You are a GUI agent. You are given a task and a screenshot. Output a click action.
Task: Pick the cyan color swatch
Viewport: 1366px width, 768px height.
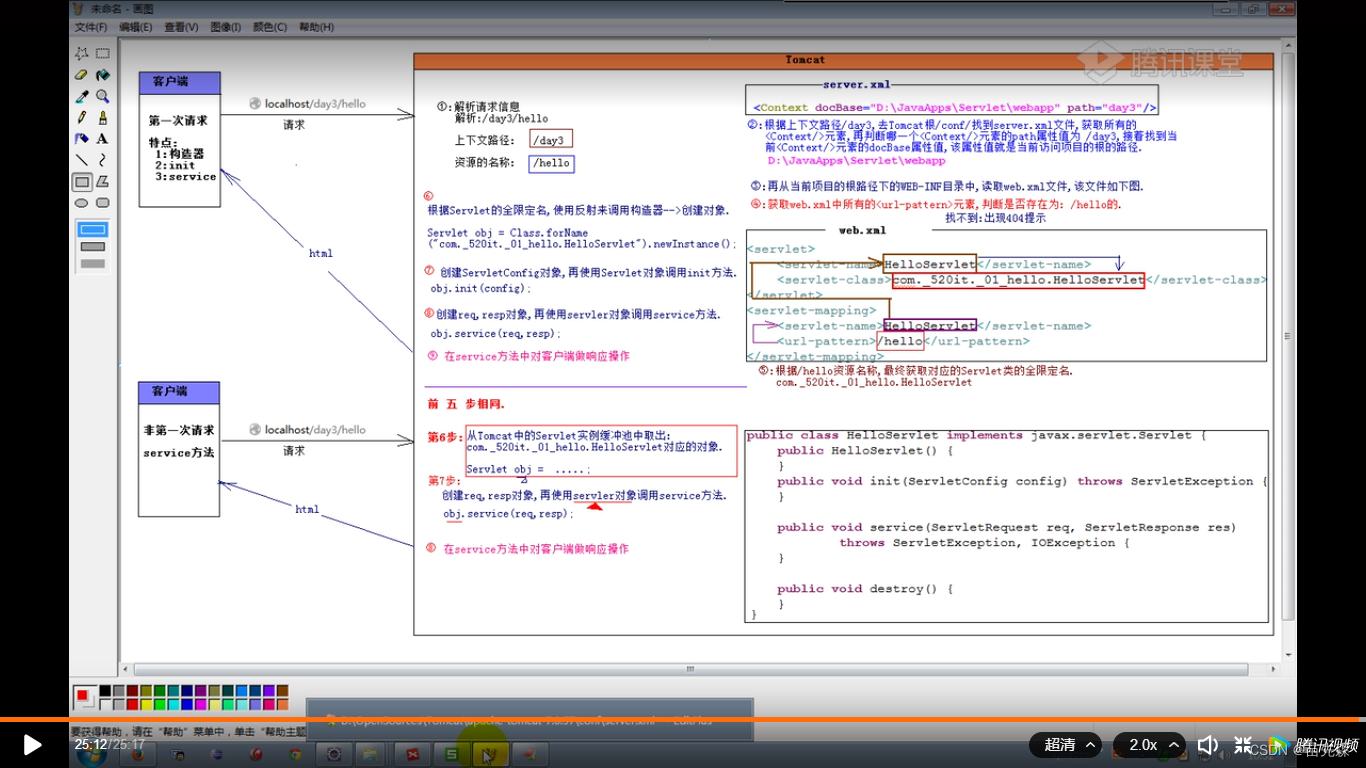(174, 705)
